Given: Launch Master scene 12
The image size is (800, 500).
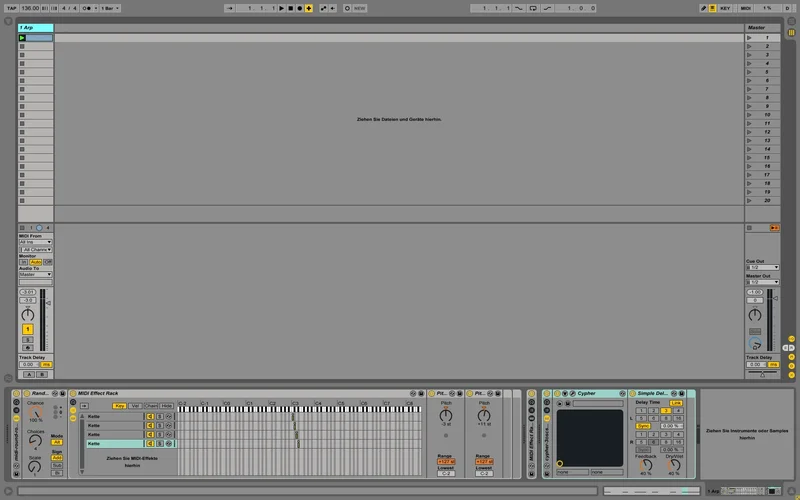Looking at the screenshot, I should click(x=749, y=132).
